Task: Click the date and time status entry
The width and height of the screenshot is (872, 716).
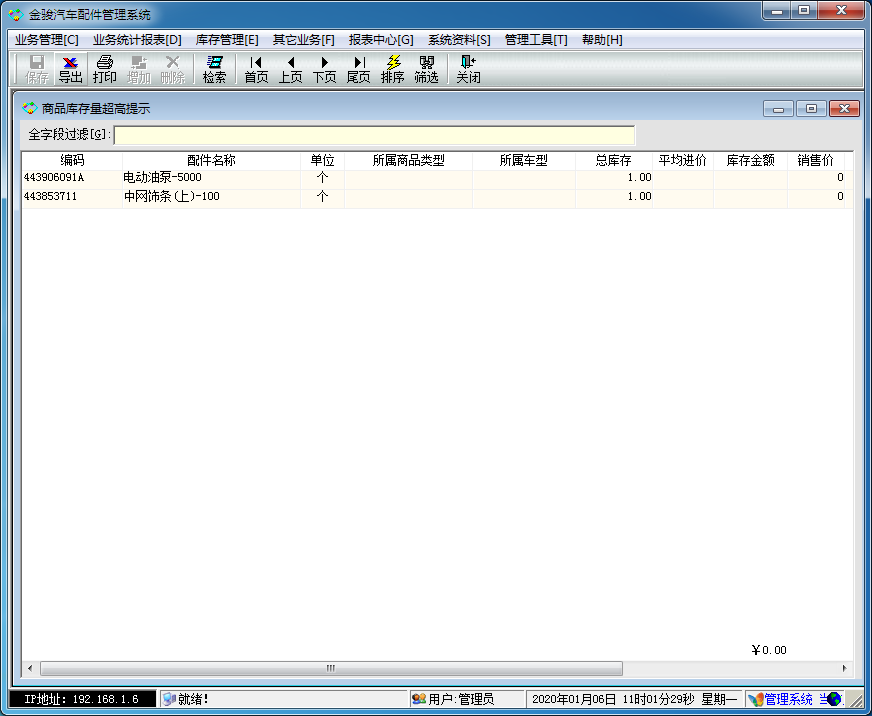Action: 635,699
